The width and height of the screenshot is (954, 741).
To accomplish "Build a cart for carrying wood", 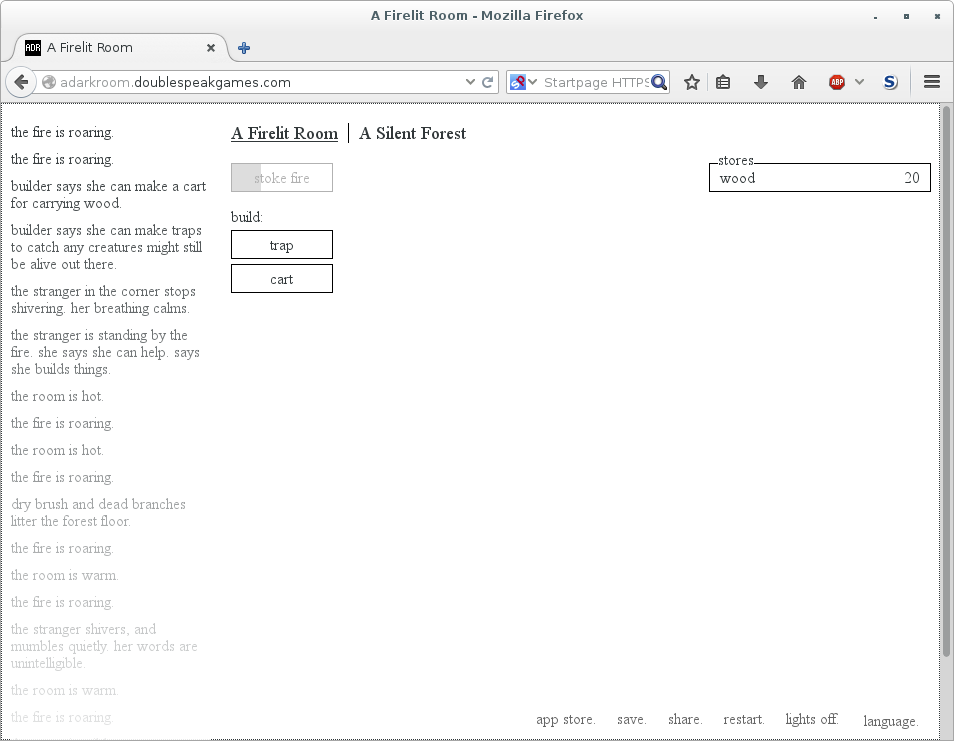I will click(x=282, y=279).
